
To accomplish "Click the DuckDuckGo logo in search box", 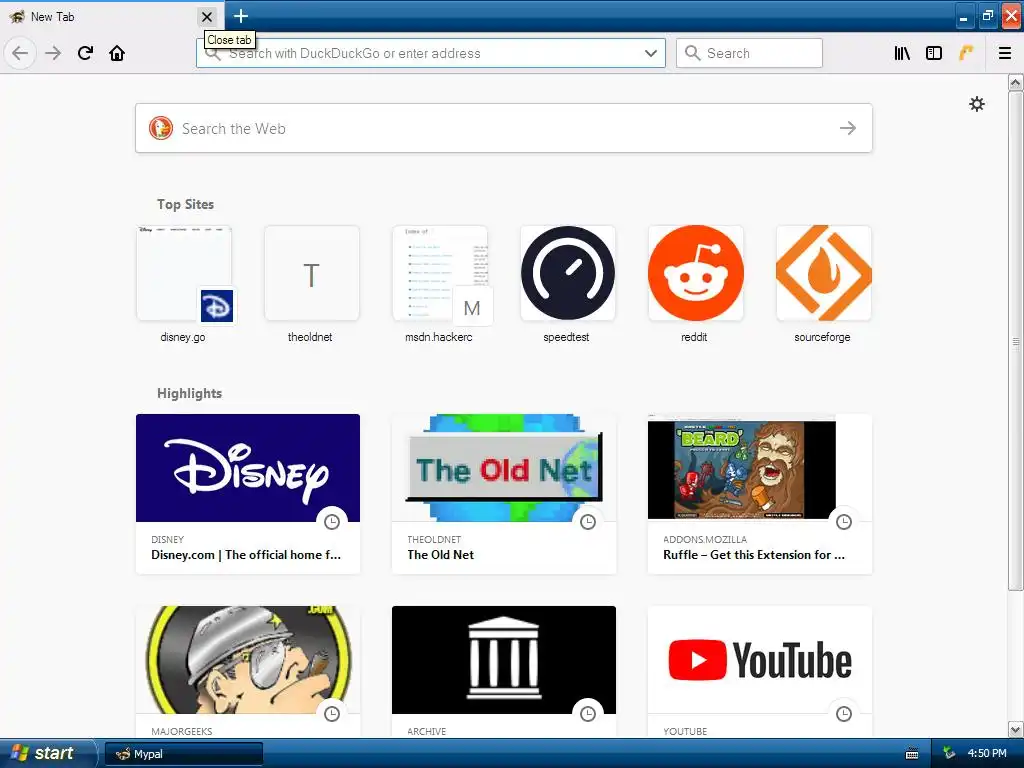I will click(x=161, y=128).
